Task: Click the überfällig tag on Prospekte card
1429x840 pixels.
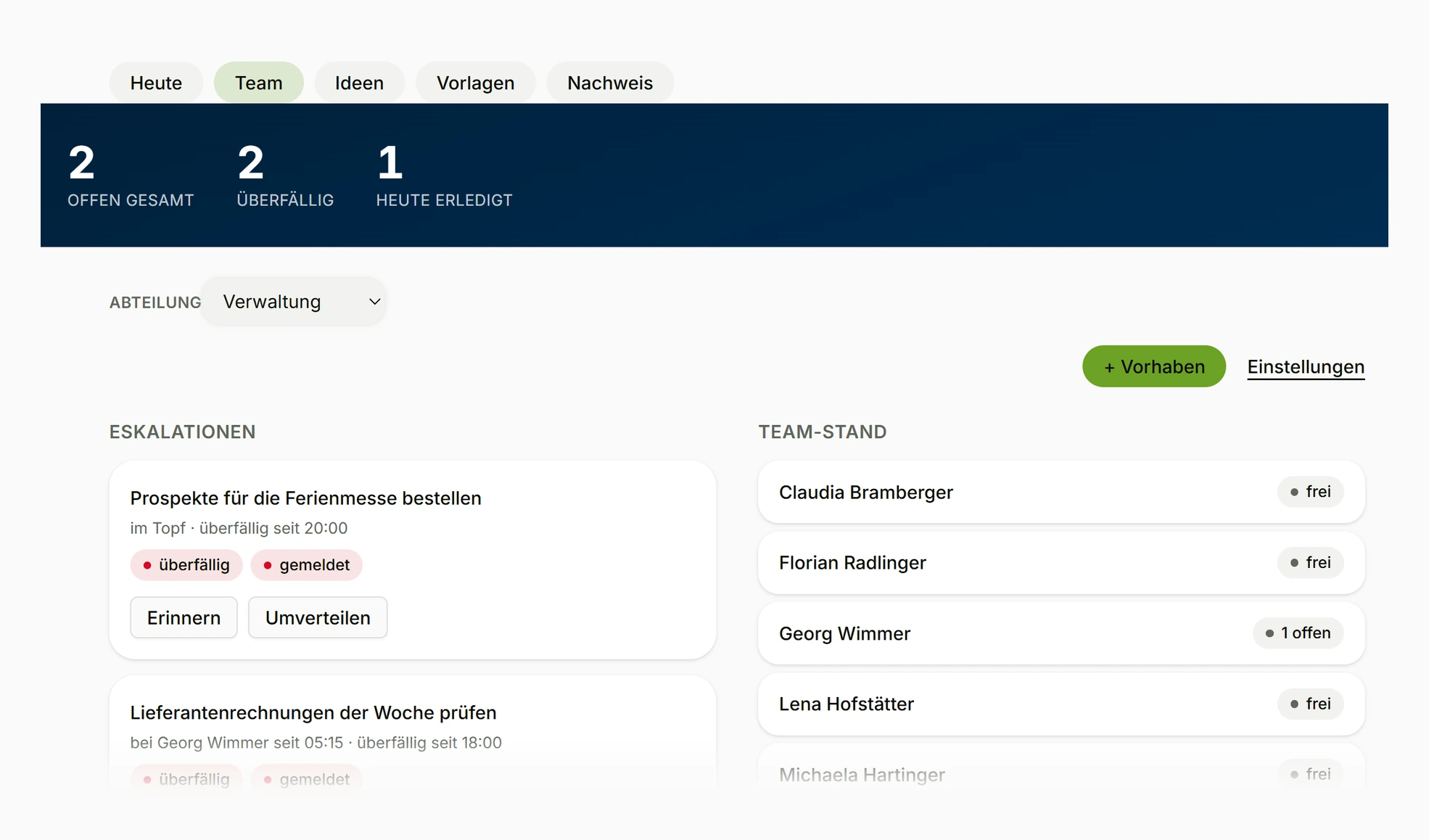Action: (186, 565)
